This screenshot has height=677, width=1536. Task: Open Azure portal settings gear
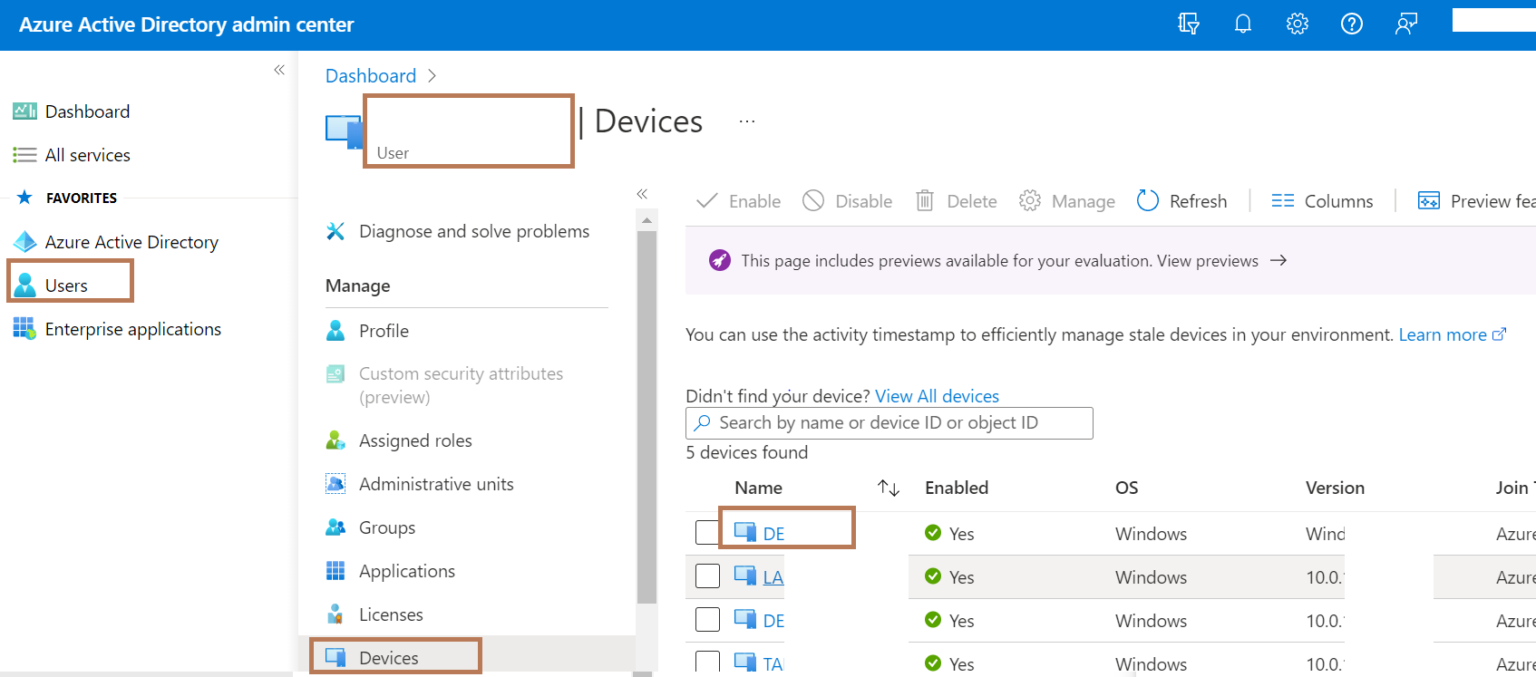pos(1297,23)
